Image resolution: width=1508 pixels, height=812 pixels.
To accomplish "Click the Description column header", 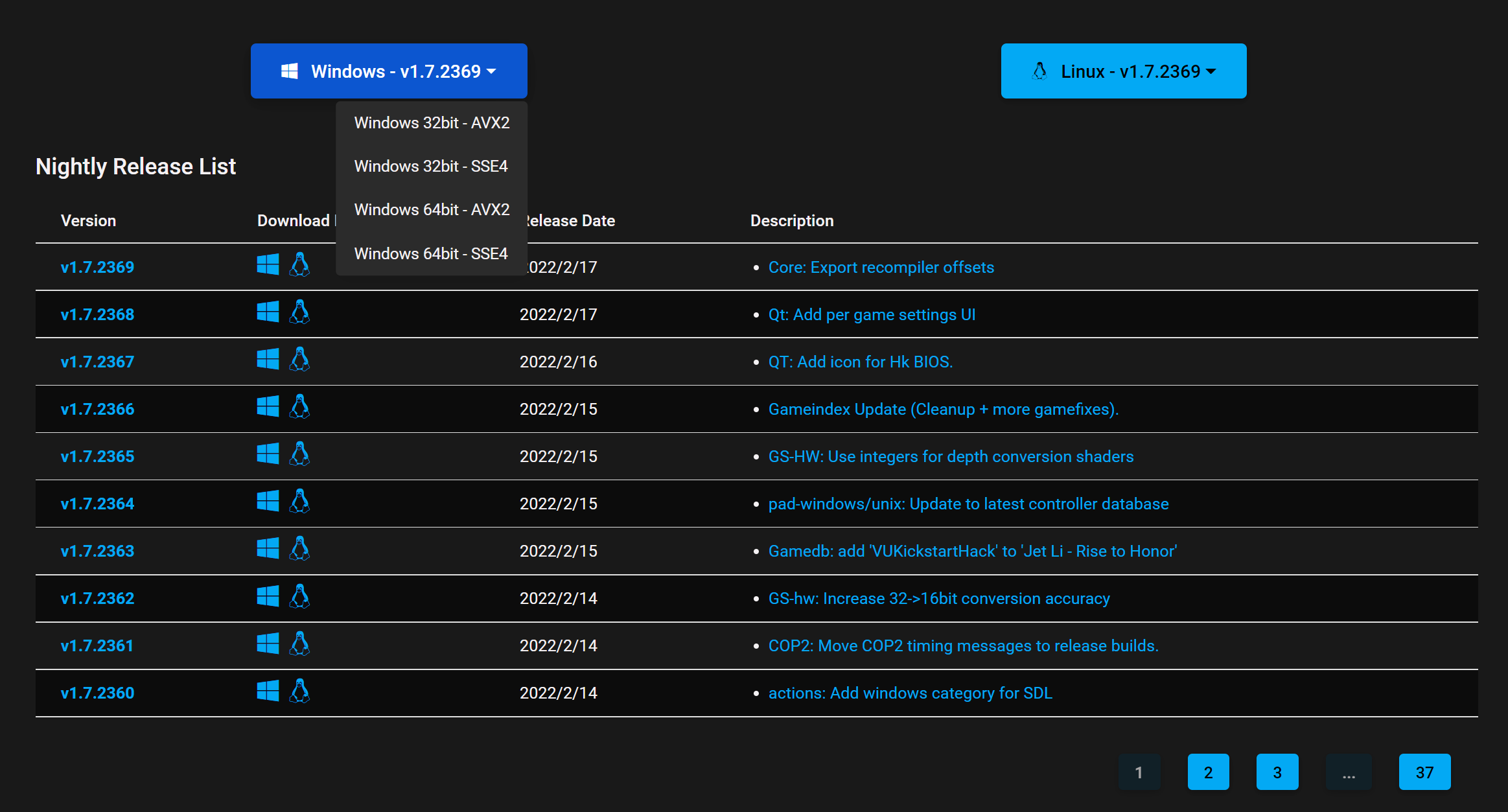I will point(792,220).
